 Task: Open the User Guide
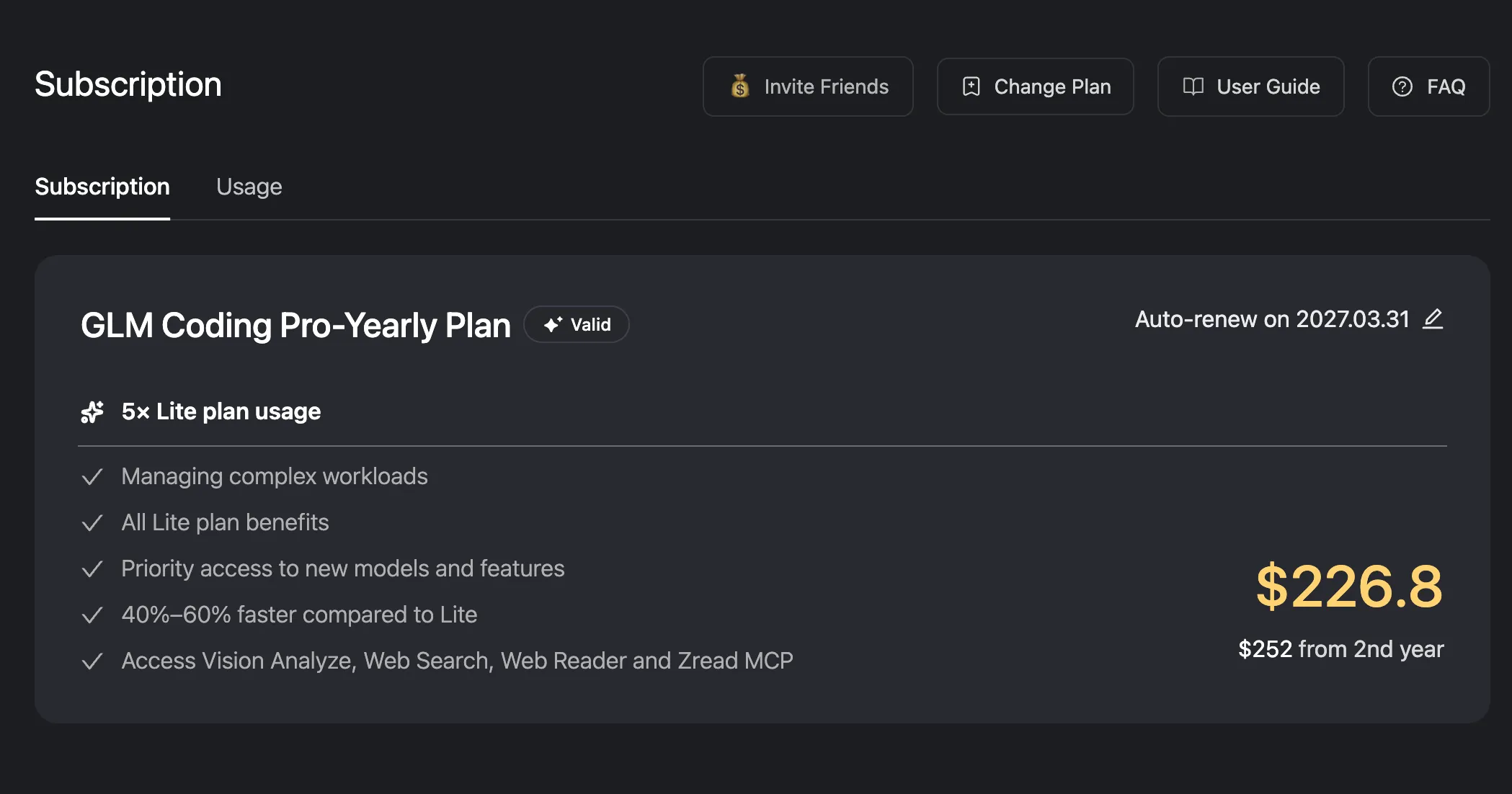(x=1250, y=86)
